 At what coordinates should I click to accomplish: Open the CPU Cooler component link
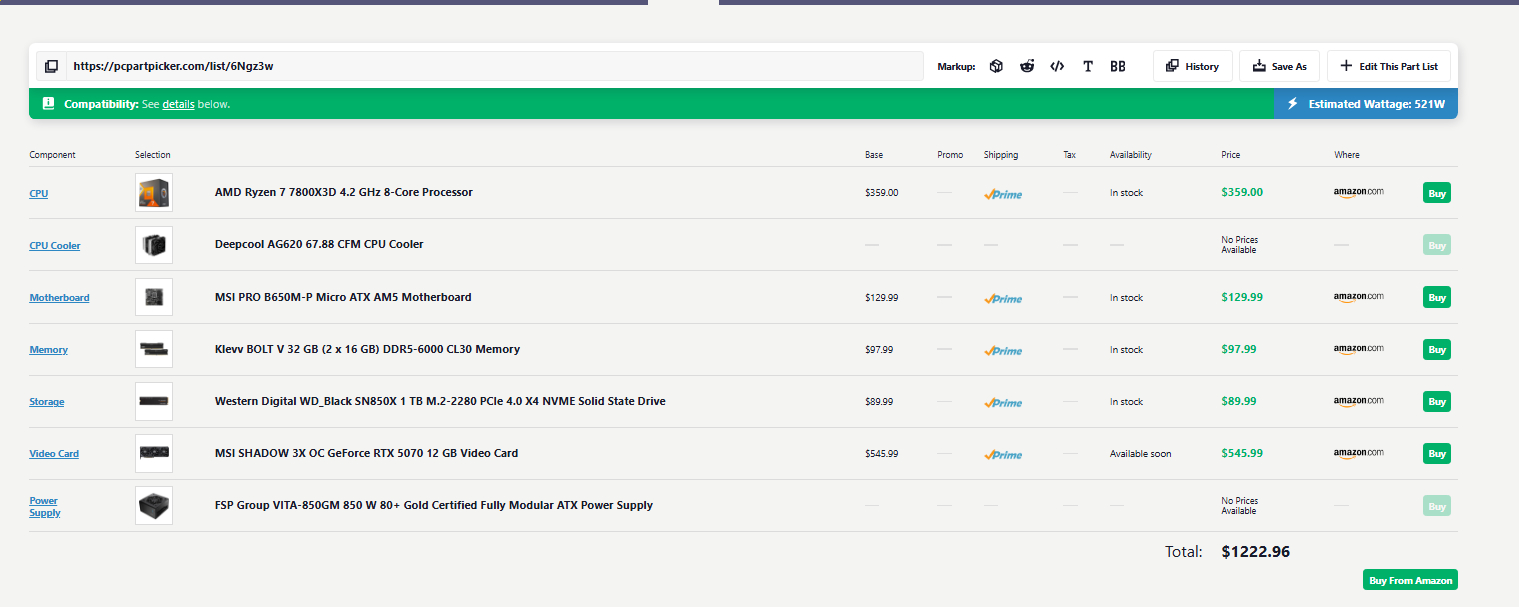pyautogui.click(x=55, y=245)
